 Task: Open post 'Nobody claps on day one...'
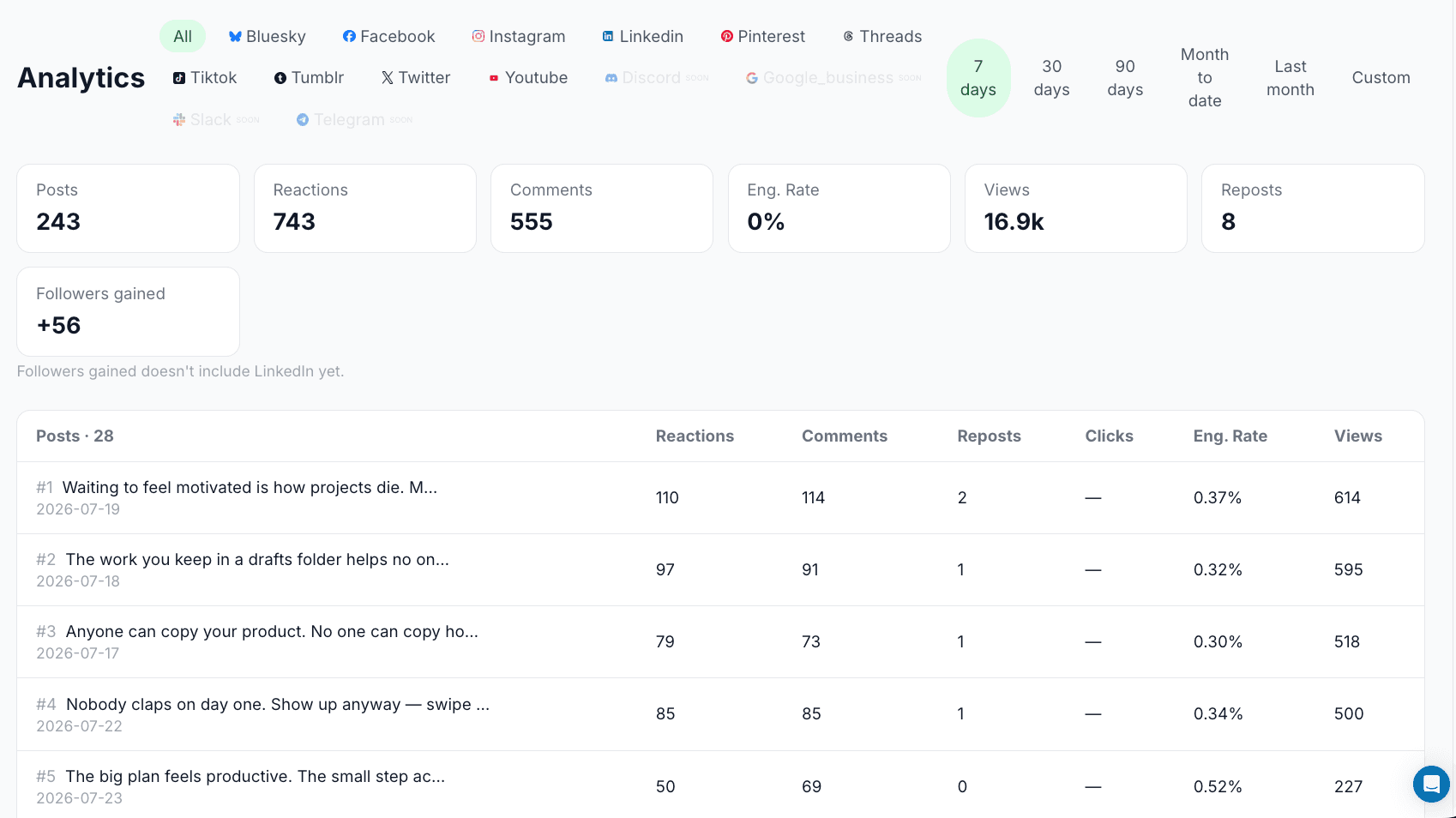(278, 705)
